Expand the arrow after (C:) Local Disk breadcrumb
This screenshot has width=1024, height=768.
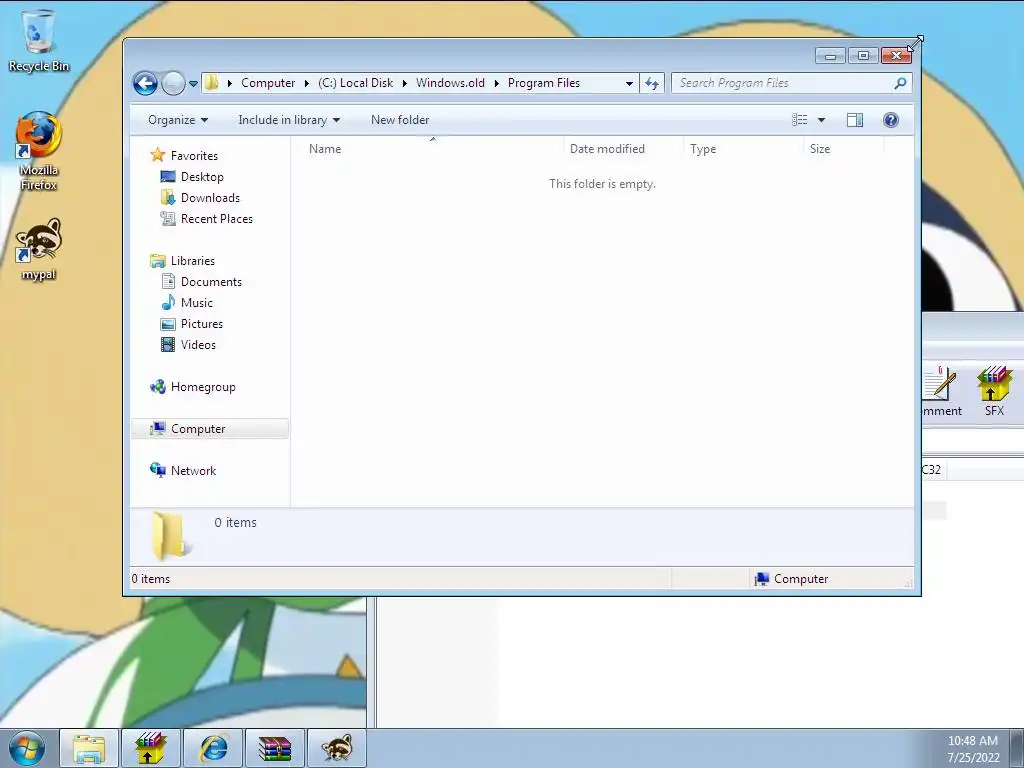[404, 83]
